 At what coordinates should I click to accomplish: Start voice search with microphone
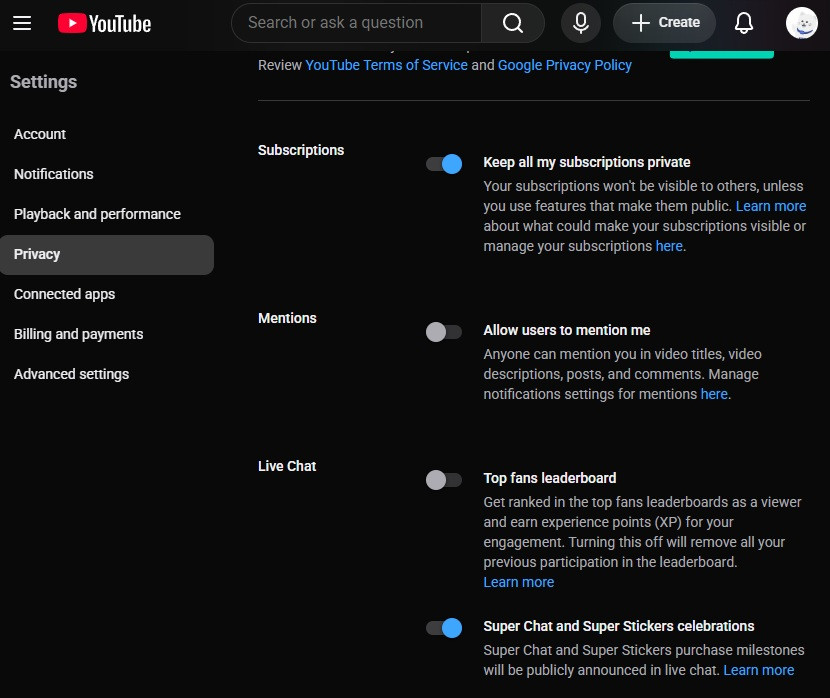pyautogui.click(x=581, y=23)
